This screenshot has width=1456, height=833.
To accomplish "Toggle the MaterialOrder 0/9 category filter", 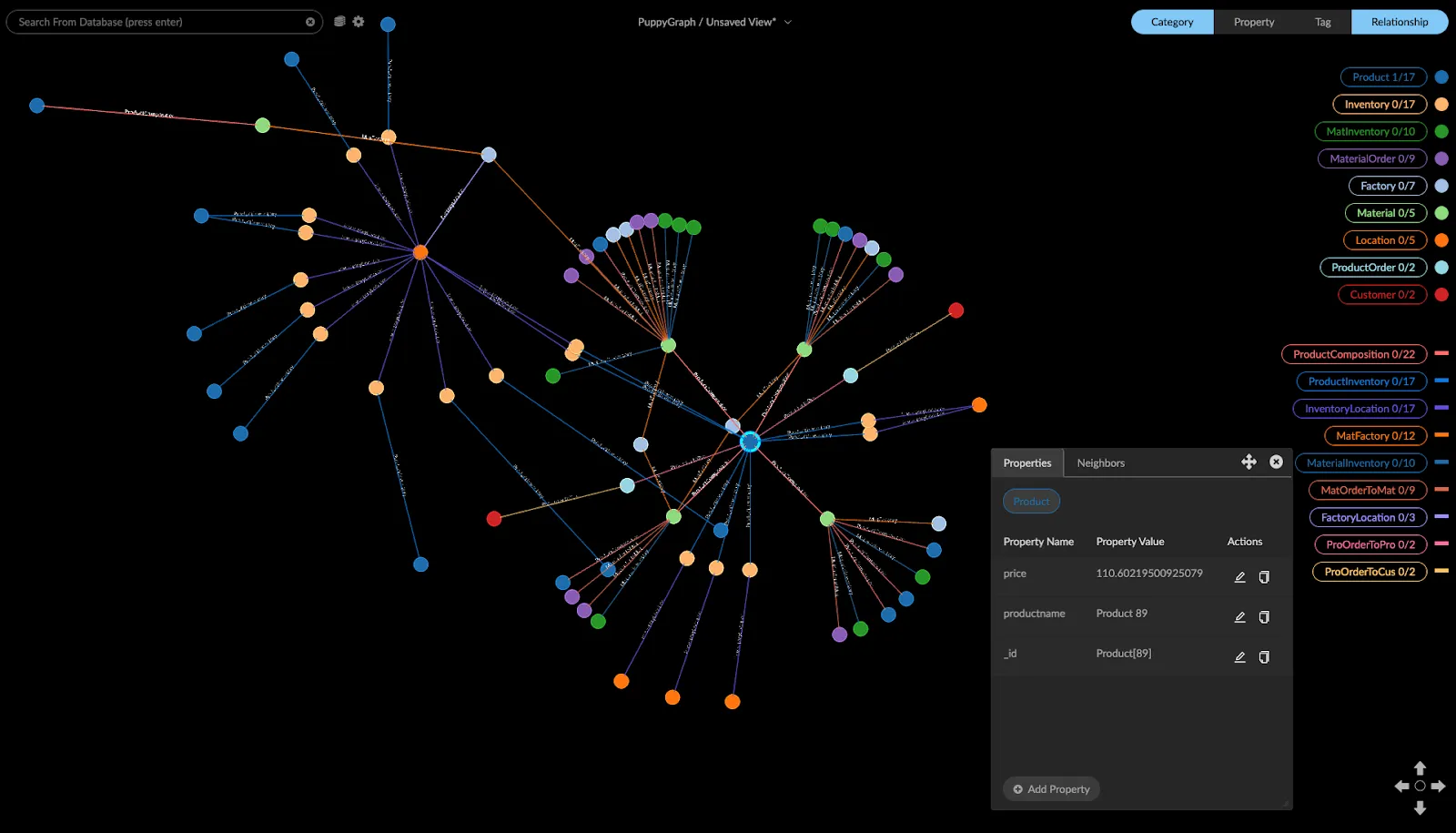I will click(x=1372, y=158).
